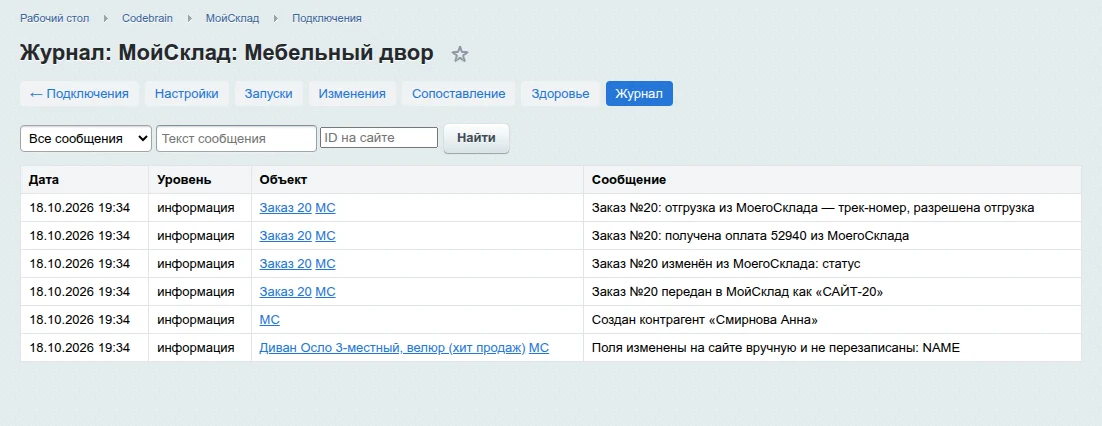This screenshot has height=426, width=1102.
Task: Select the active 'Журнал' tab
Action: coord(639,93)
